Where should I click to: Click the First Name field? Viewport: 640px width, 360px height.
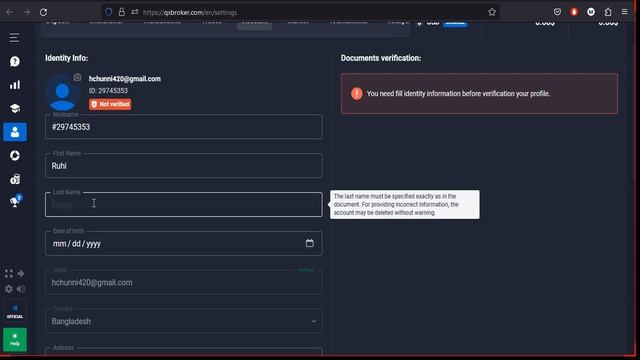point(184,166)
